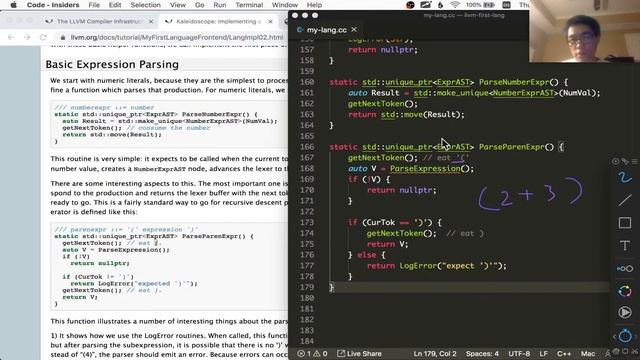Open the Selection menu

click(x=145, y=5)
